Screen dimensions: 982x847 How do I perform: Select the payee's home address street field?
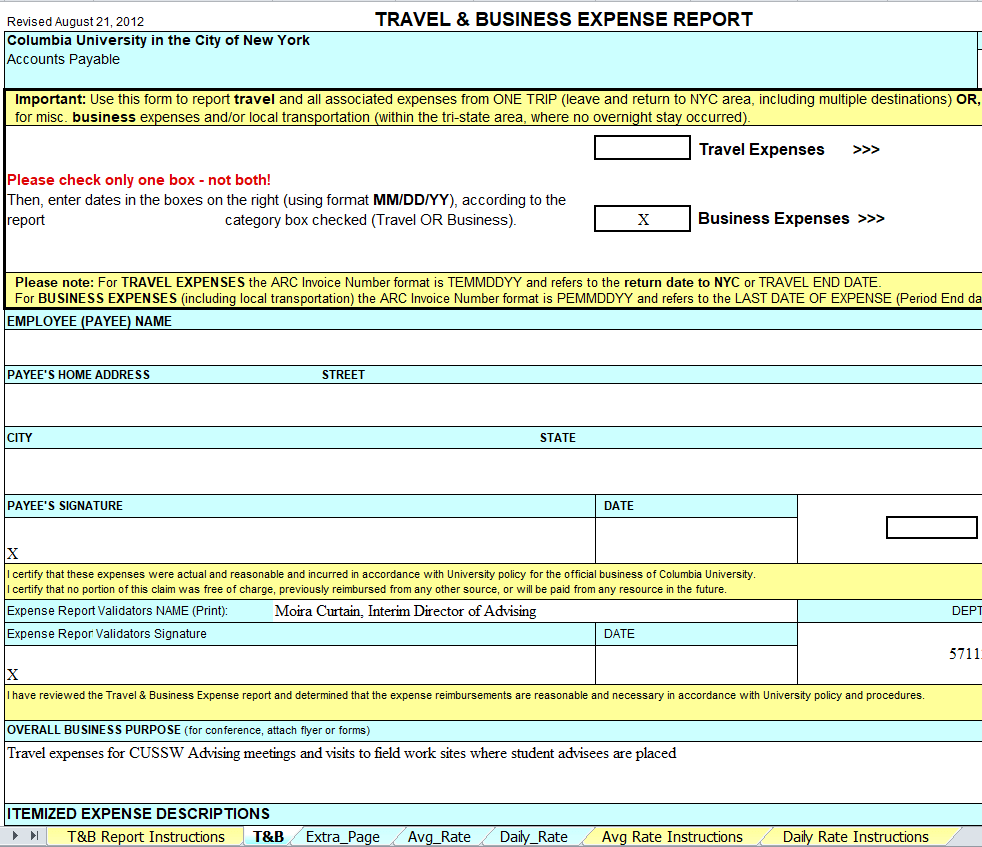pos(490,404)
